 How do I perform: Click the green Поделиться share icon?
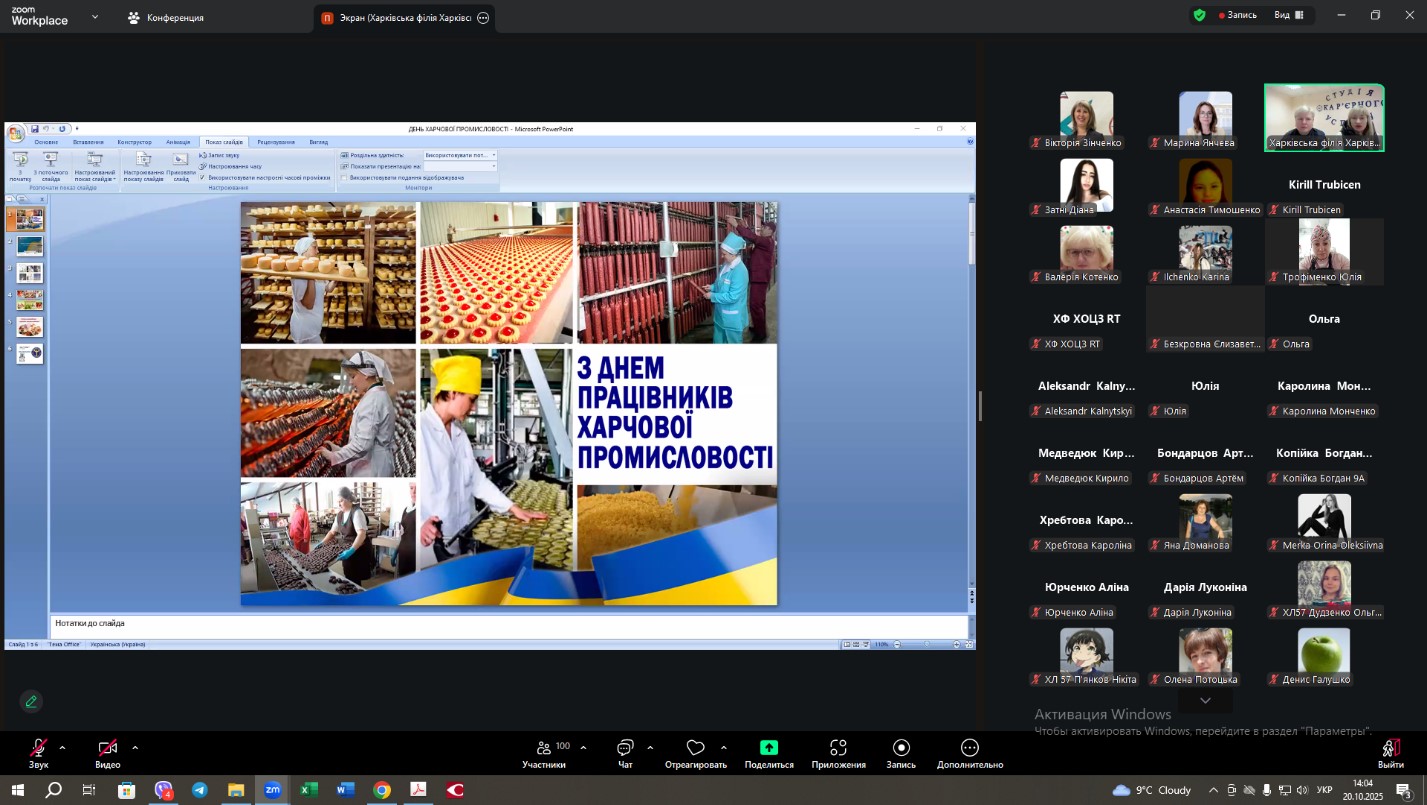768,748
